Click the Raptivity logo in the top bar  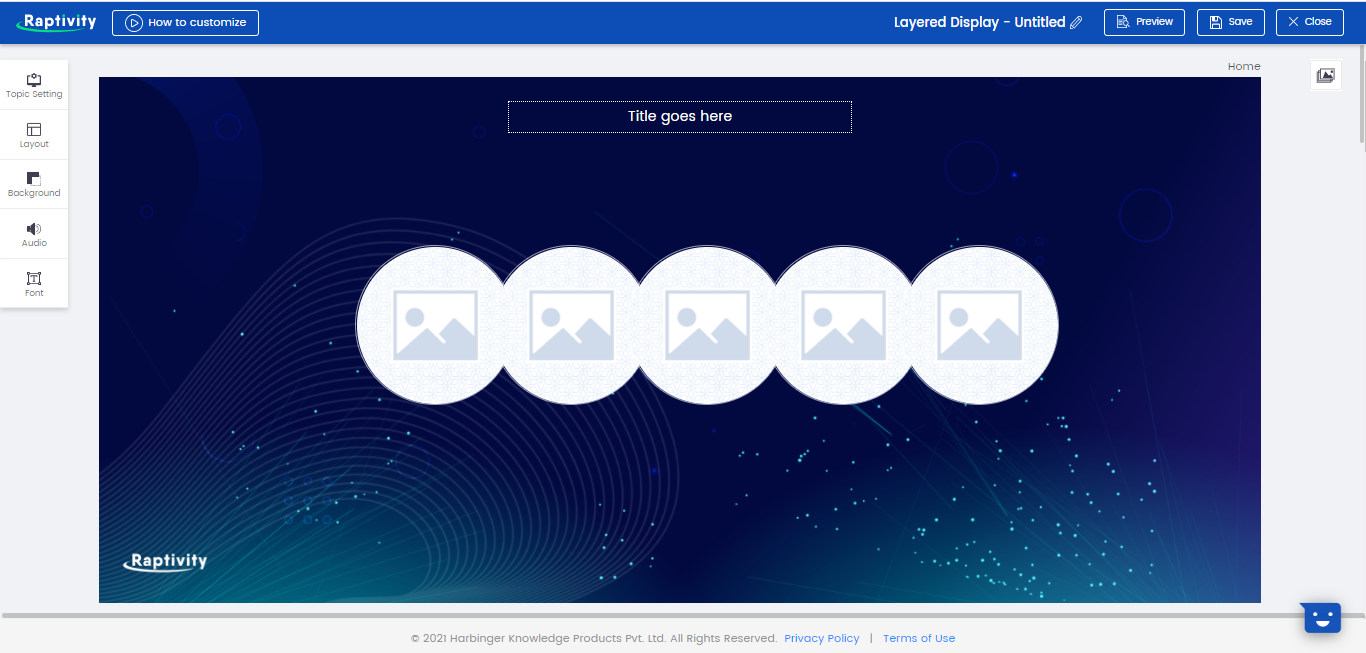[56, 21]
